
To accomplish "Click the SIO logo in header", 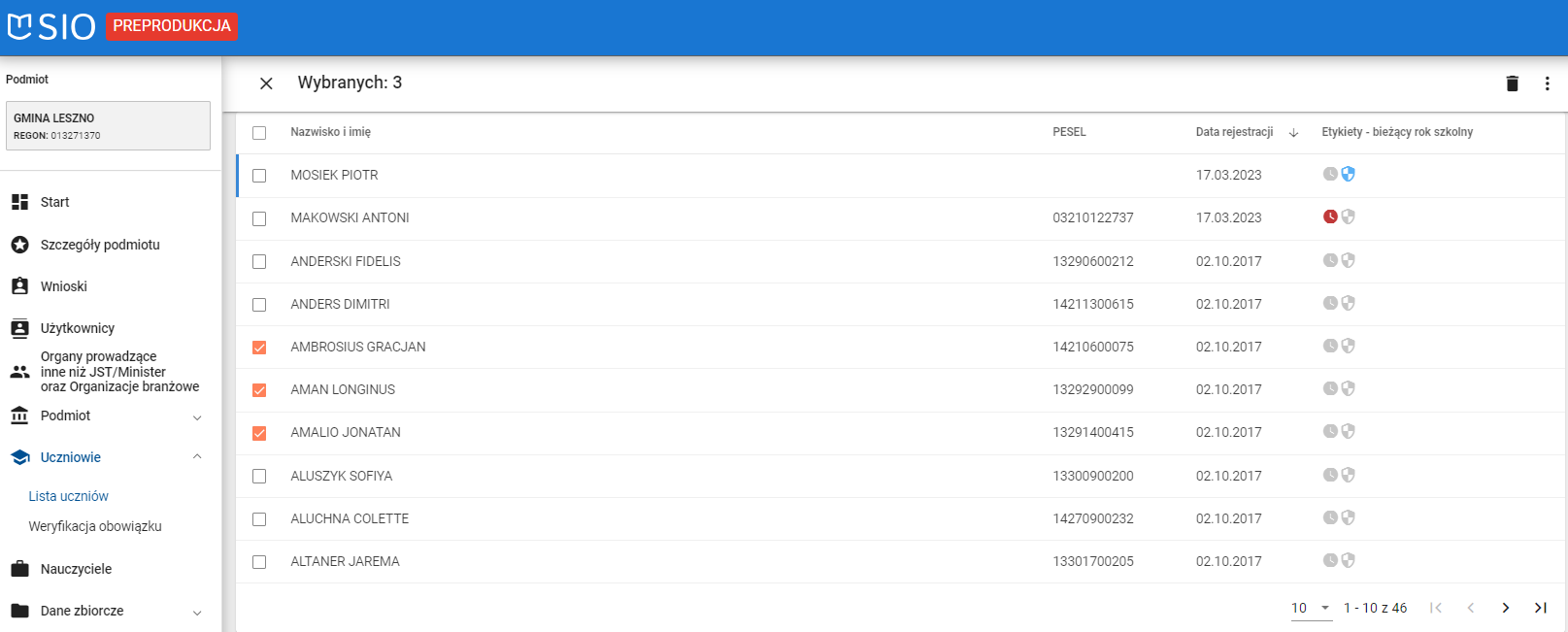I will (x=51, y=26).
